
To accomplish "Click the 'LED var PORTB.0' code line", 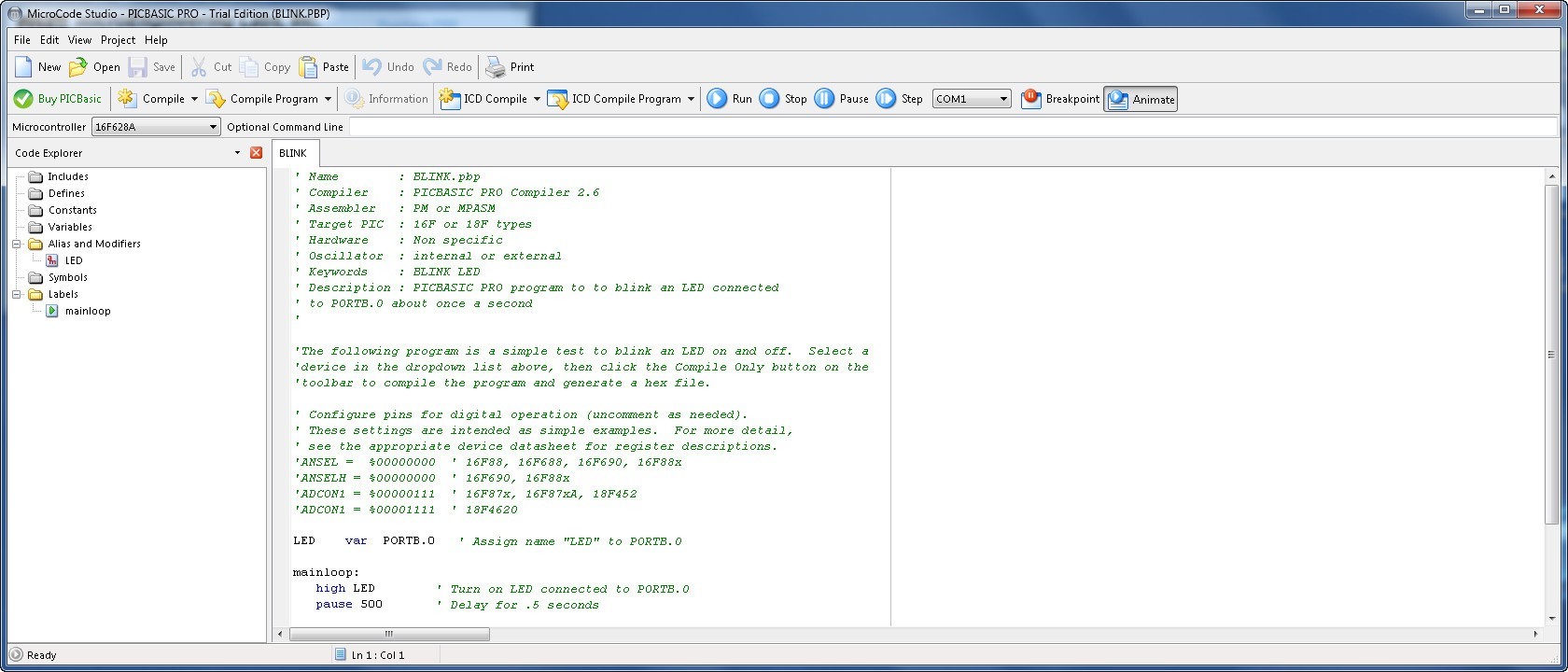I will 364,541.
